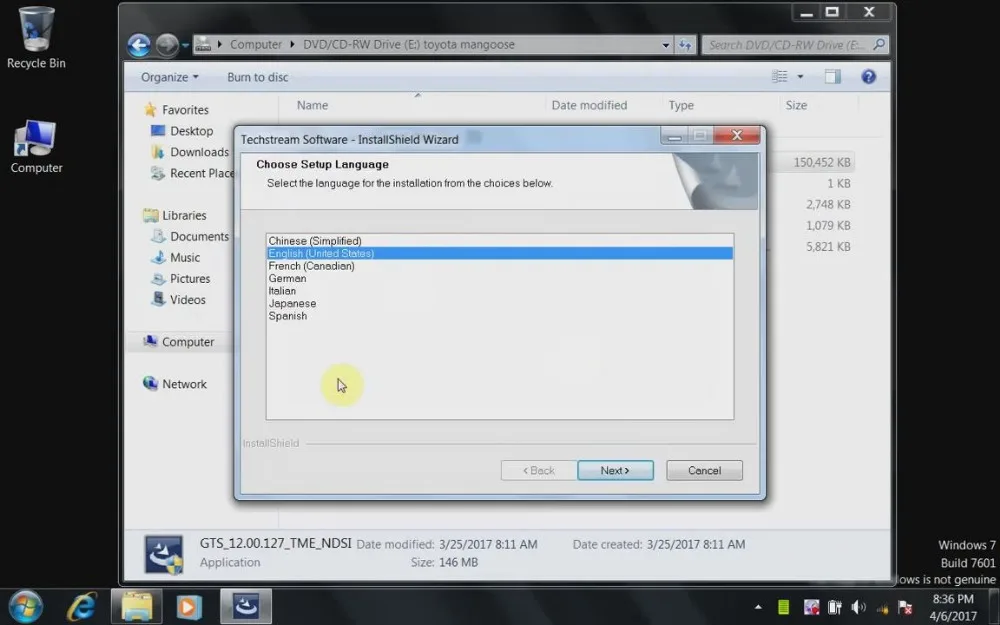Select Libraries in the navigation pane
Image resolution: width=1000 pixels, height=625 pixels.
tap(175, 215)
